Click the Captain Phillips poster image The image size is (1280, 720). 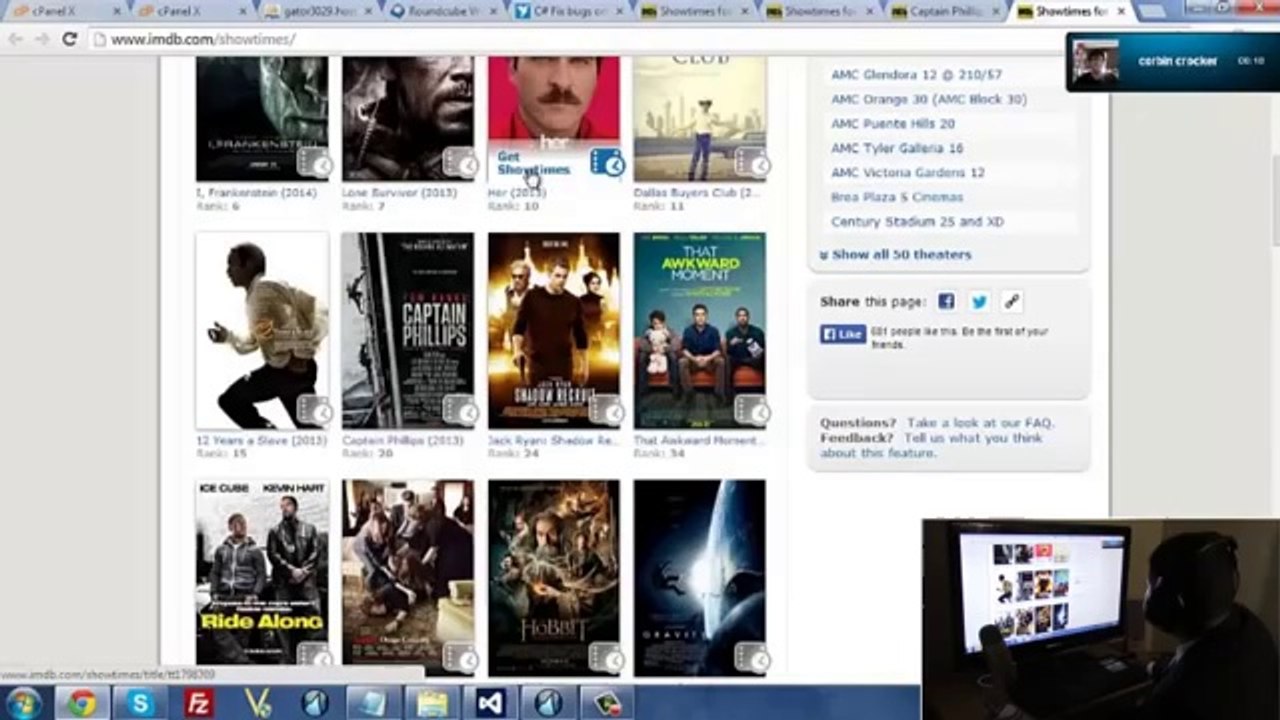[x=408, y=331]
